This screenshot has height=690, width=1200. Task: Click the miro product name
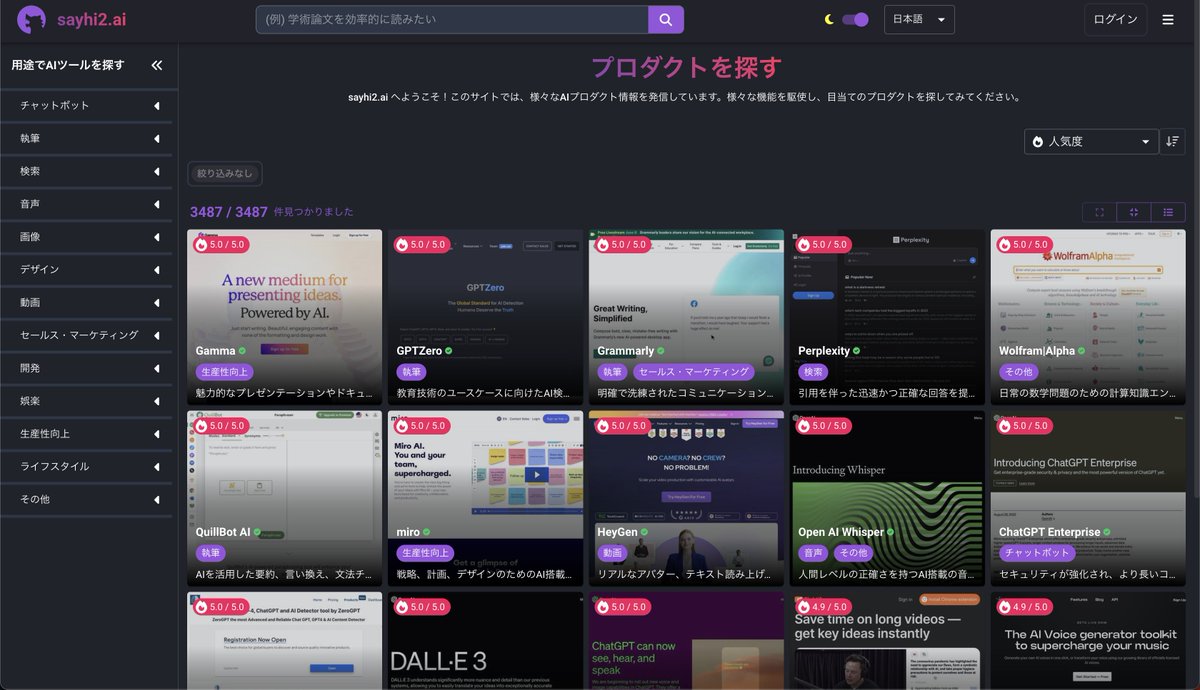click(408, 532)
